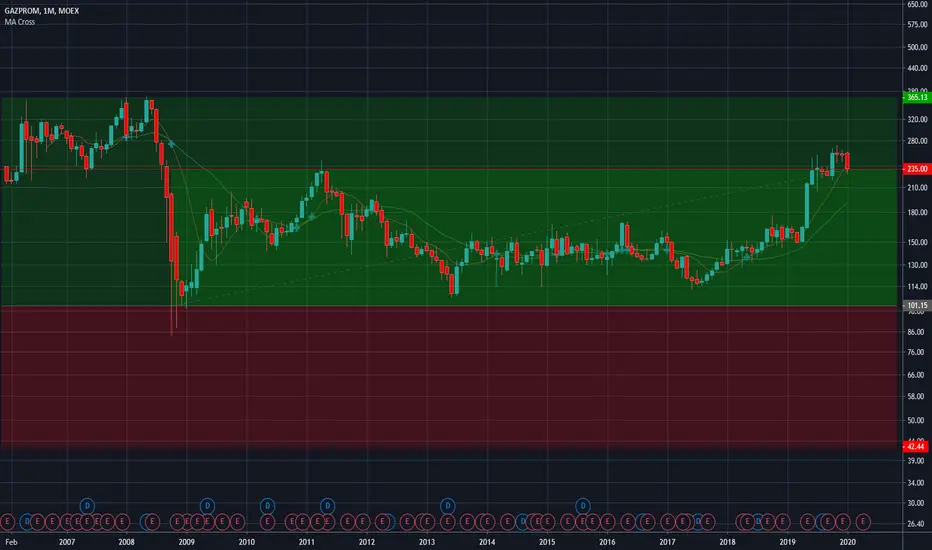The image size is (932, 550).
Task: Click the 2011 label on the time axis
Action: pos(307,542)
